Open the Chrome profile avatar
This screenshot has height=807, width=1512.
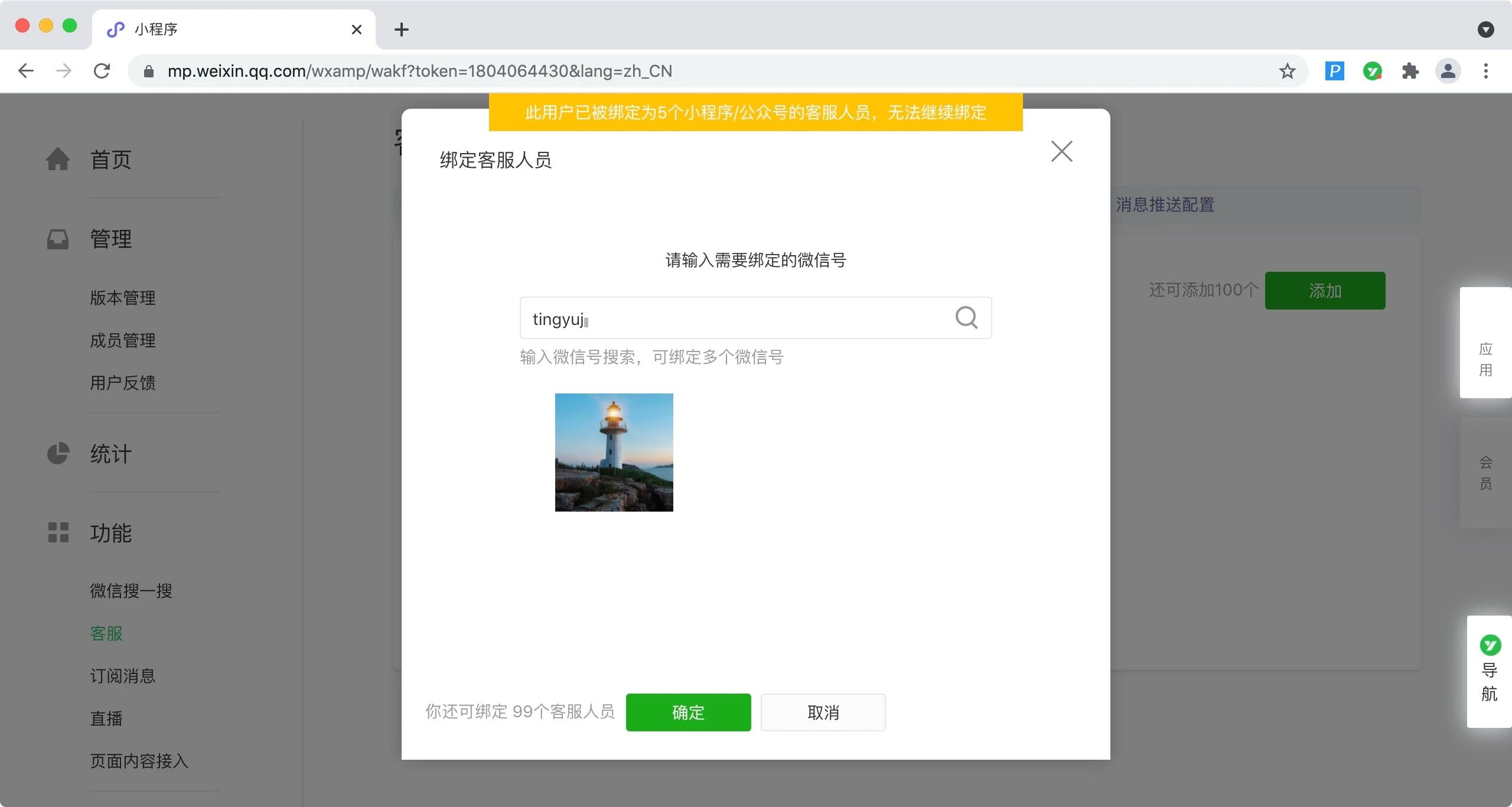pos(1448,71)
